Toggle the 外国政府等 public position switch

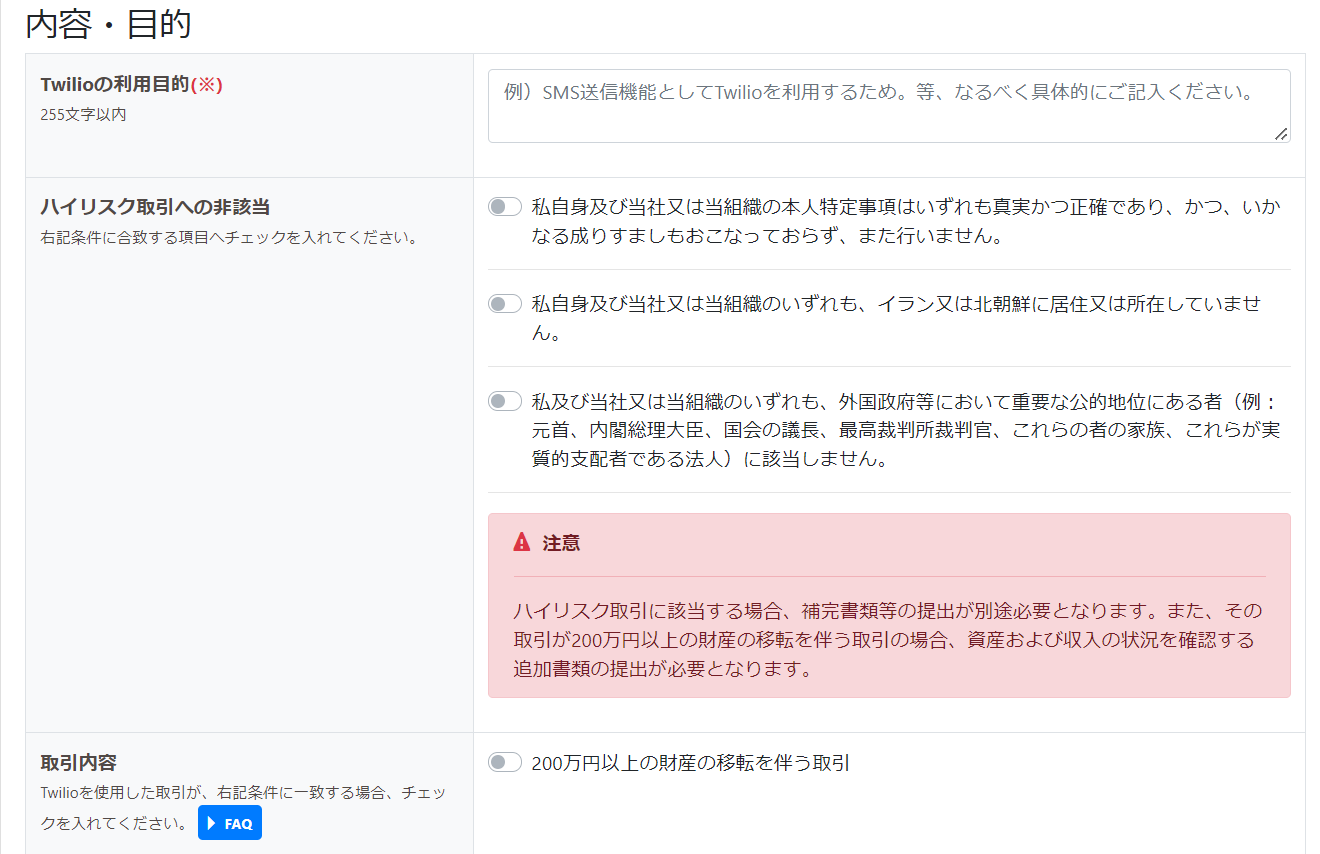coord(505,401)
